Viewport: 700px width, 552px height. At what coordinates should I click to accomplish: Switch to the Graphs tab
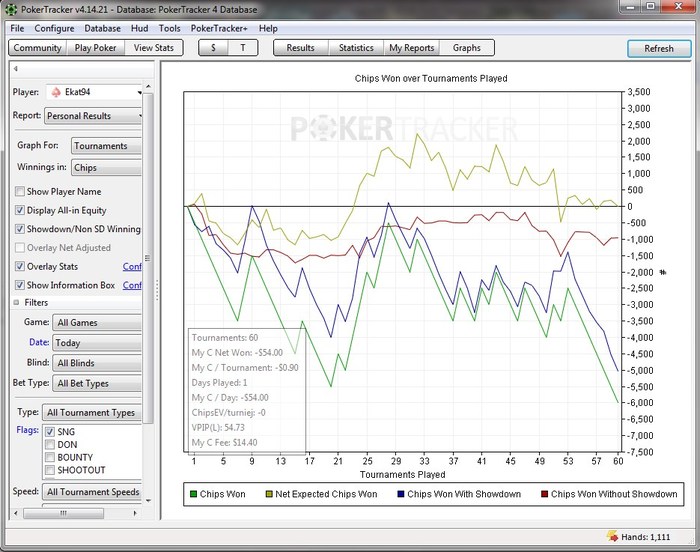467,48
